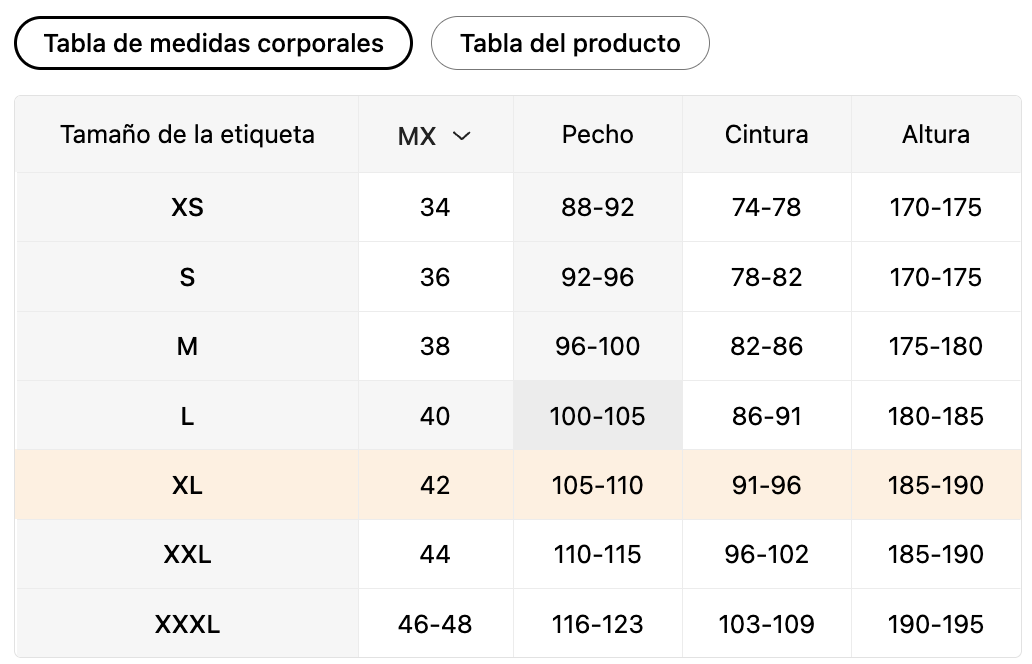Click the 91-96 waist cell in XL row
Screen dimensions: 1032x664
click(767, 486)
